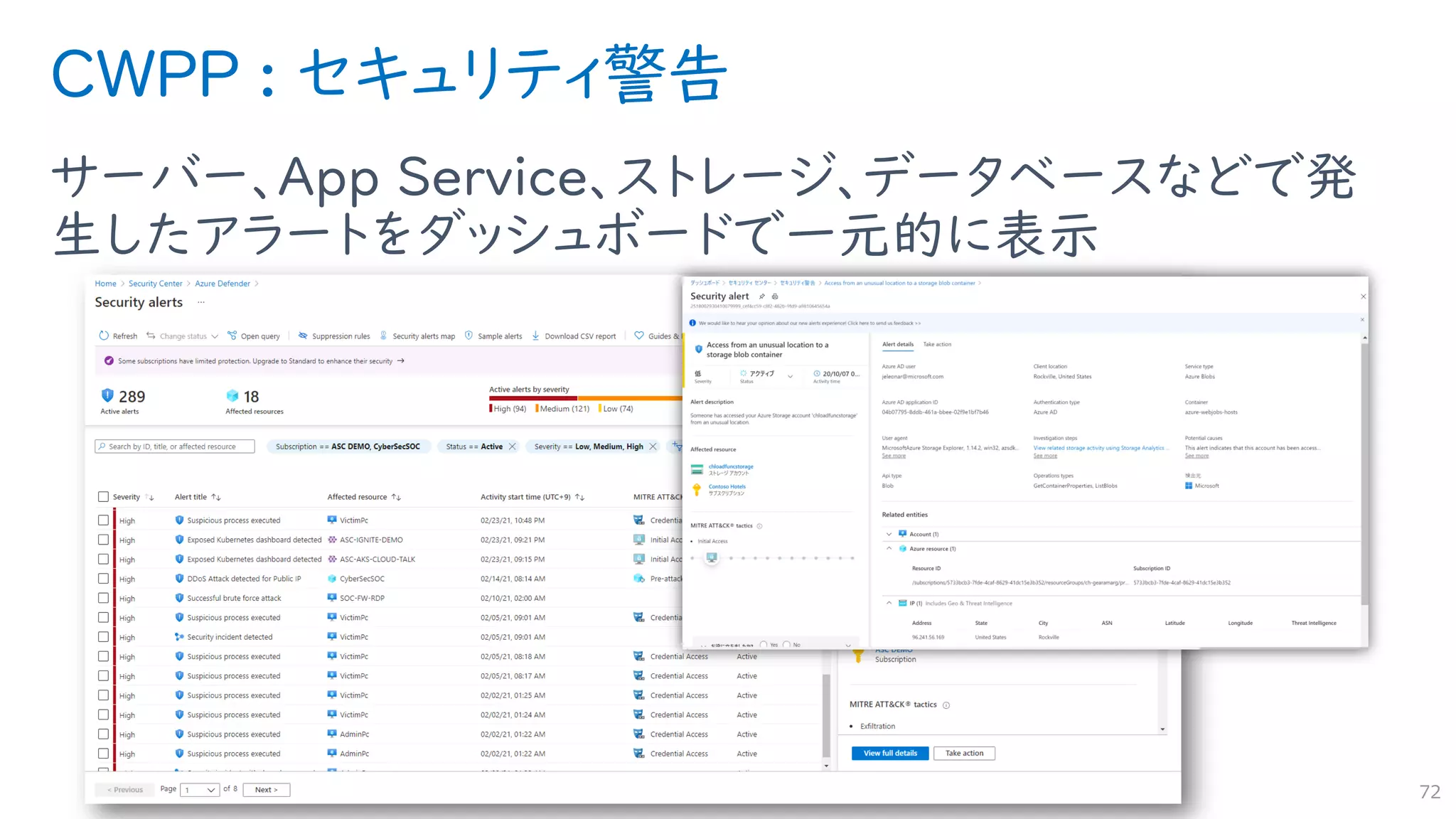
Task: Collapse the Azure resource (1) entity section
Action: tap(889, 548)
